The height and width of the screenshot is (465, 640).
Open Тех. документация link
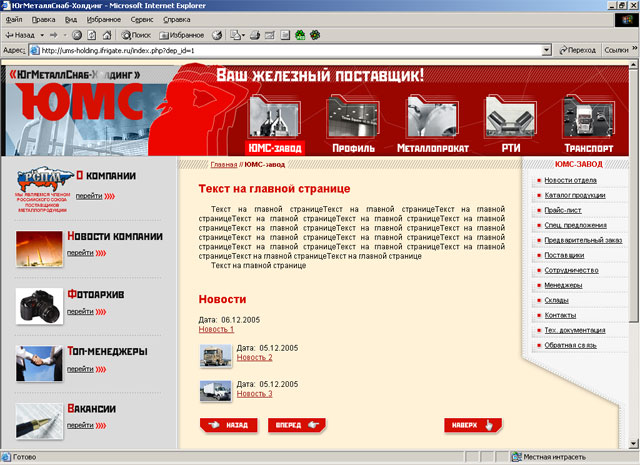click(575, 330)
